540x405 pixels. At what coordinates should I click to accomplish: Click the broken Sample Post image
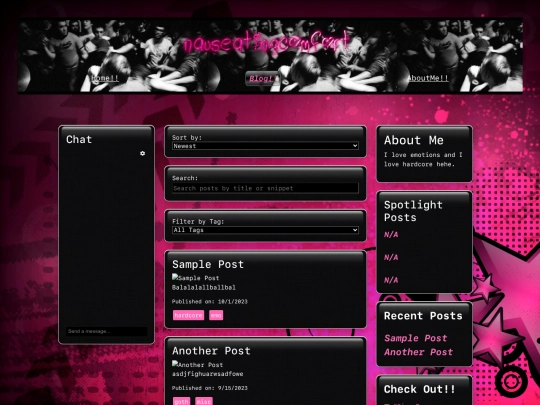(x=195, y=278)
